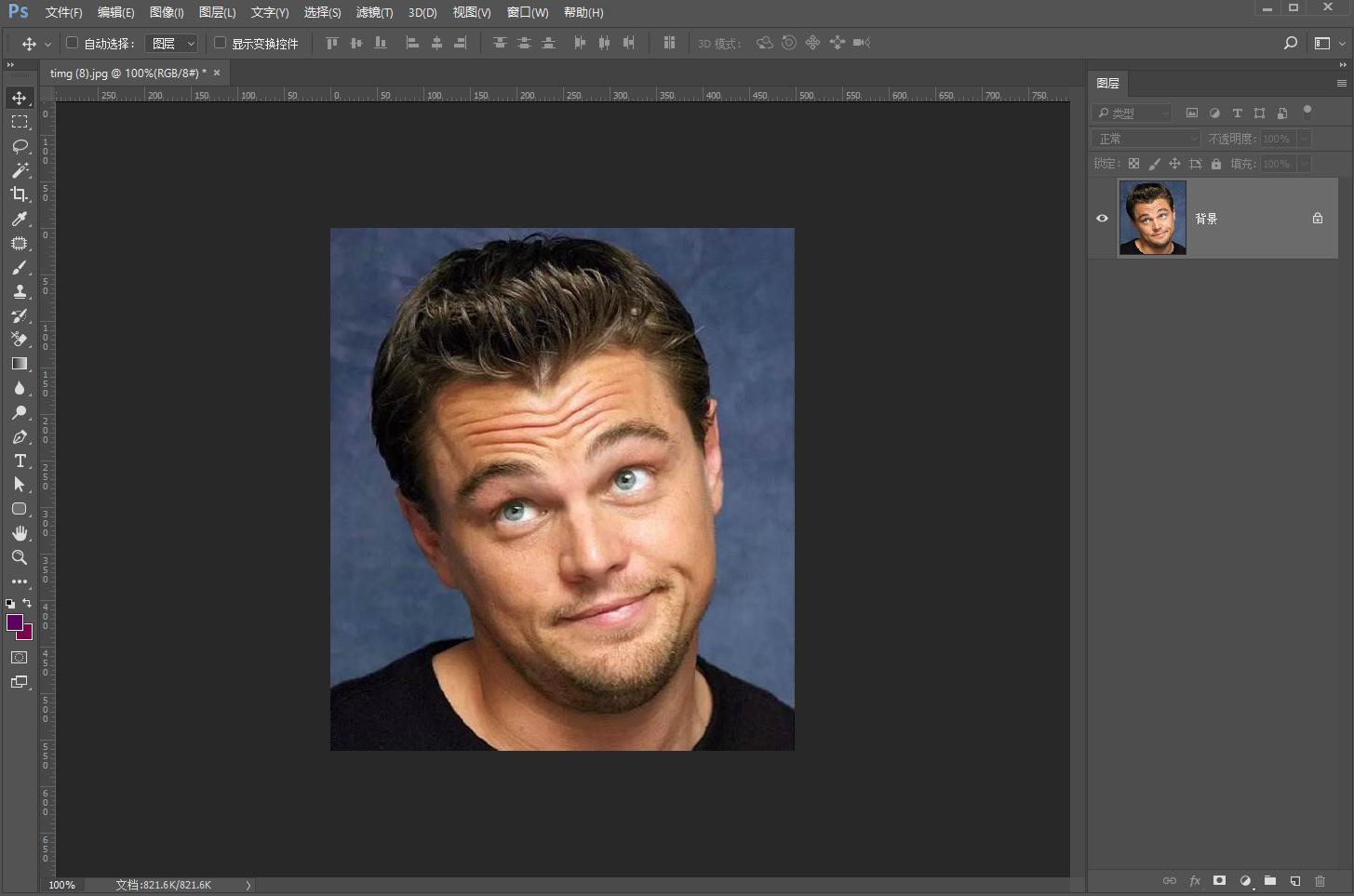Activate the Eyedropper tool
The width and height of the screenshot is (1354, 896).
(20, 219)
